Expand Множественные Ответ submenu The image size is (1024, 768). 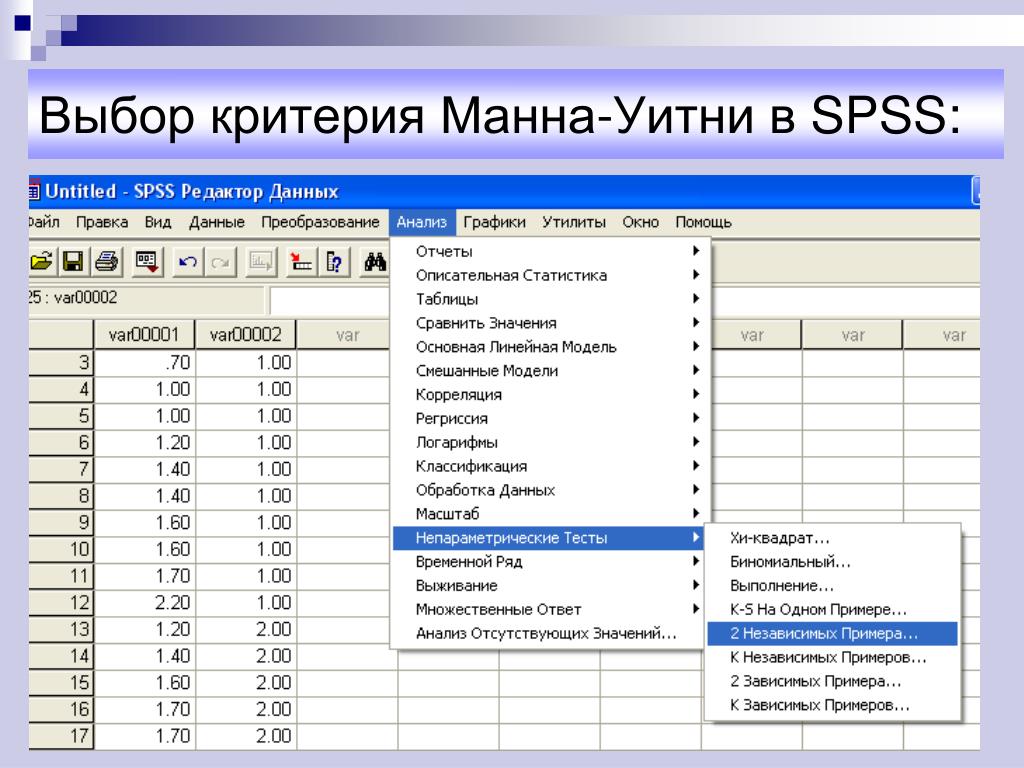[x=548, y=609]
